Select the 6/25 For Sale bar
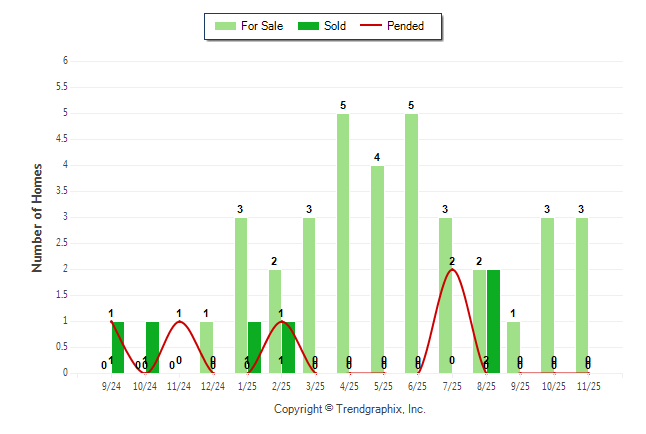The image size is (646, 434). [x=411, y=243]
